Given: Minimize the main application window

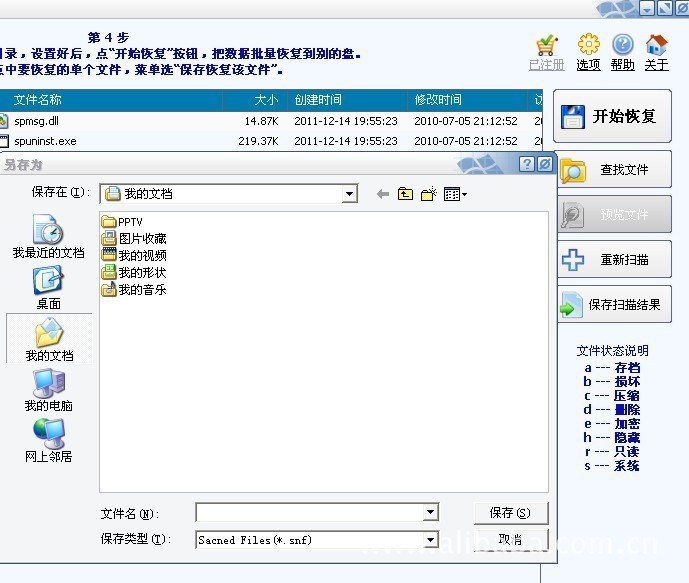Looking at the screenshot, I should pyautogui.click(x=647, y=7).
